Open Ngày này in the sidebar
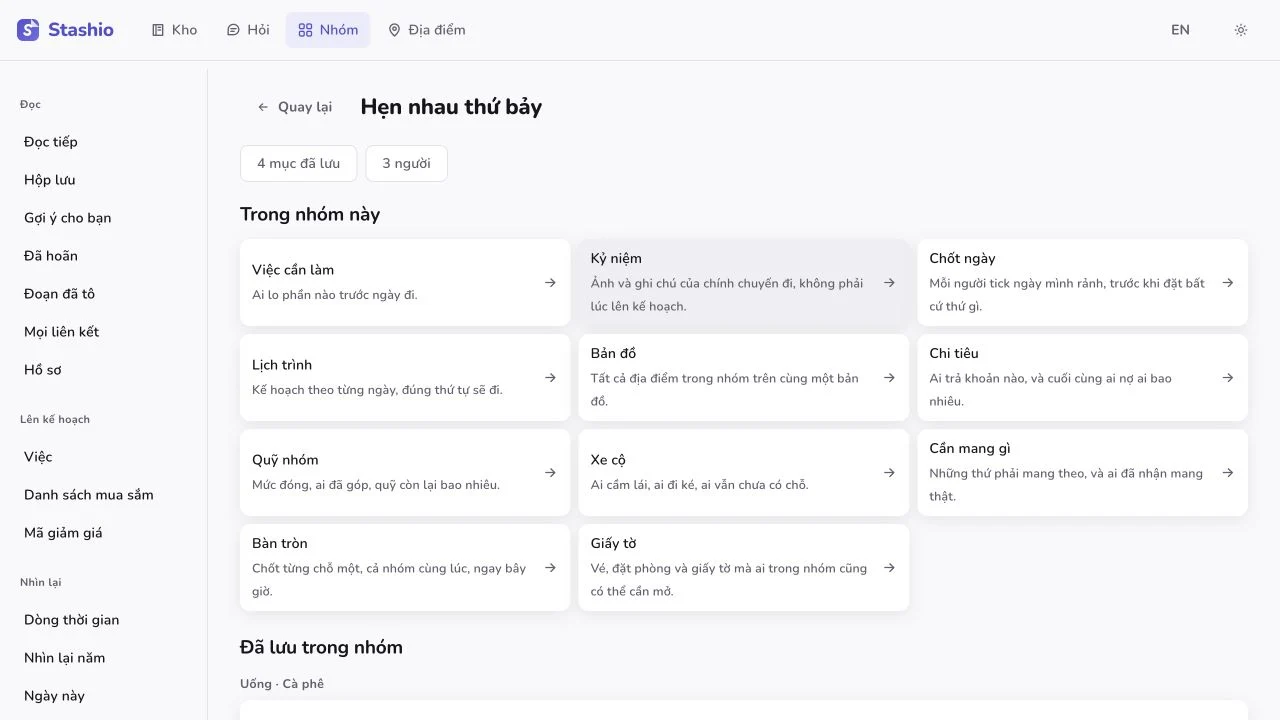 (x=104, y=696)
